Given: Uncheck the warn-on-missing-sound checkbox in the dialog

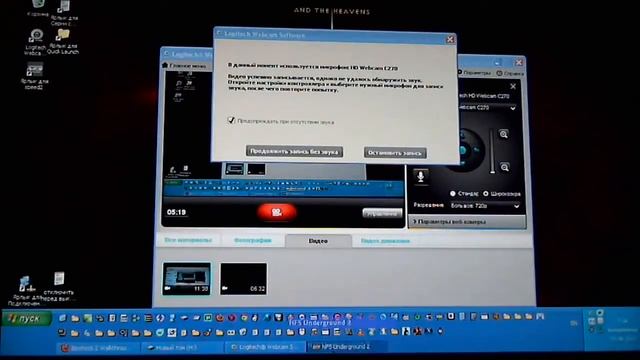Looking at the screenshot, I should (x=231, y=120).
